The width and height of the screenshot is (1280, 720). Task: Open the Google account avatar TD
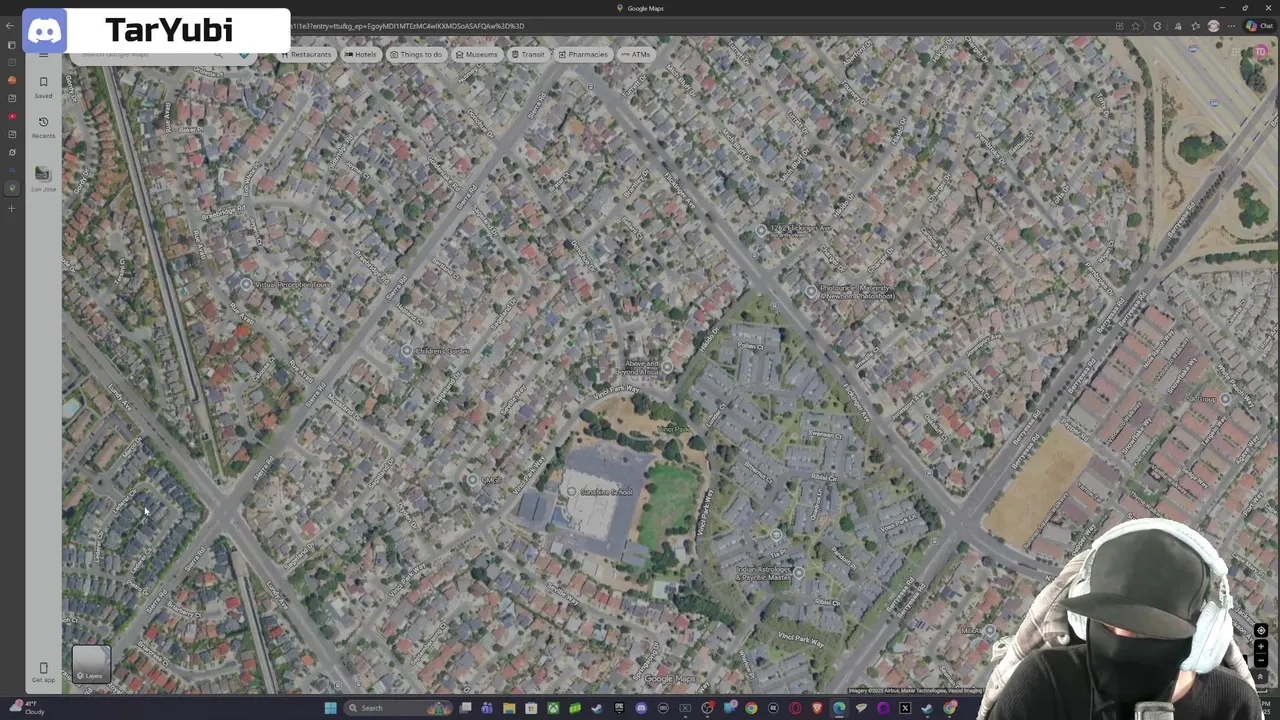coord(1261,52)
